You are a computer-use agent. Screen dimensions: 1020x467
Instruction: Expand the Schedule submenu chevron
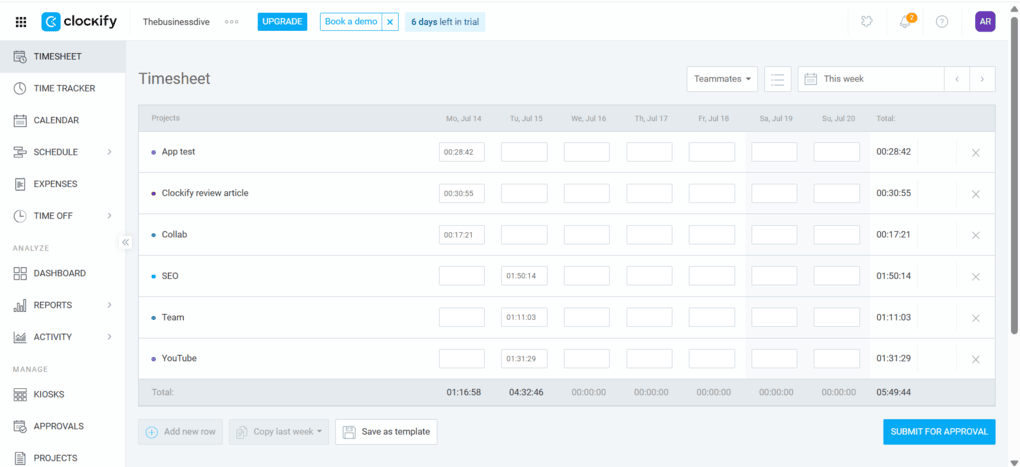pos(109,152)
